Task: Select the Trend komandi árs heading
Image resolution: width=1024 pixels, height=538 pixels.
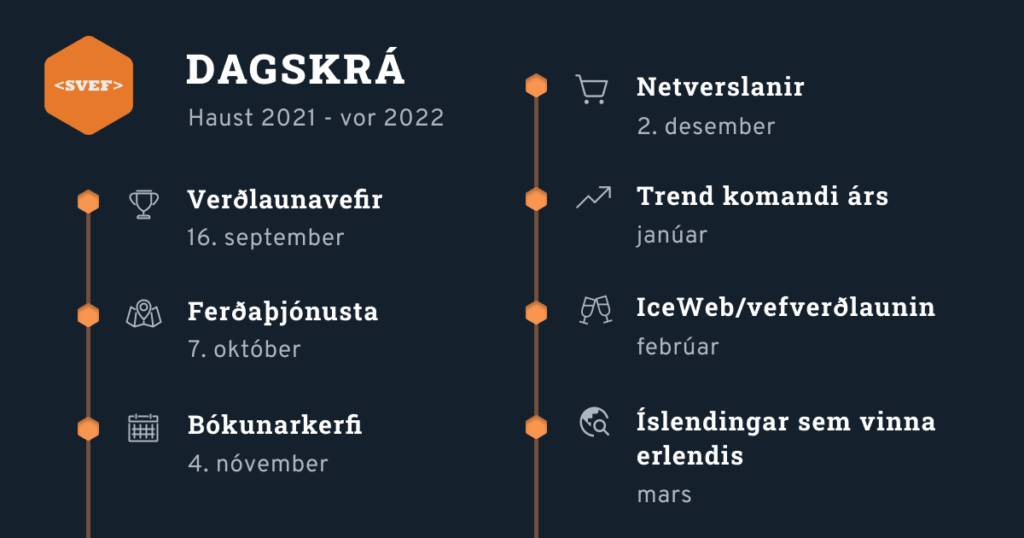Action: [762, 196]
